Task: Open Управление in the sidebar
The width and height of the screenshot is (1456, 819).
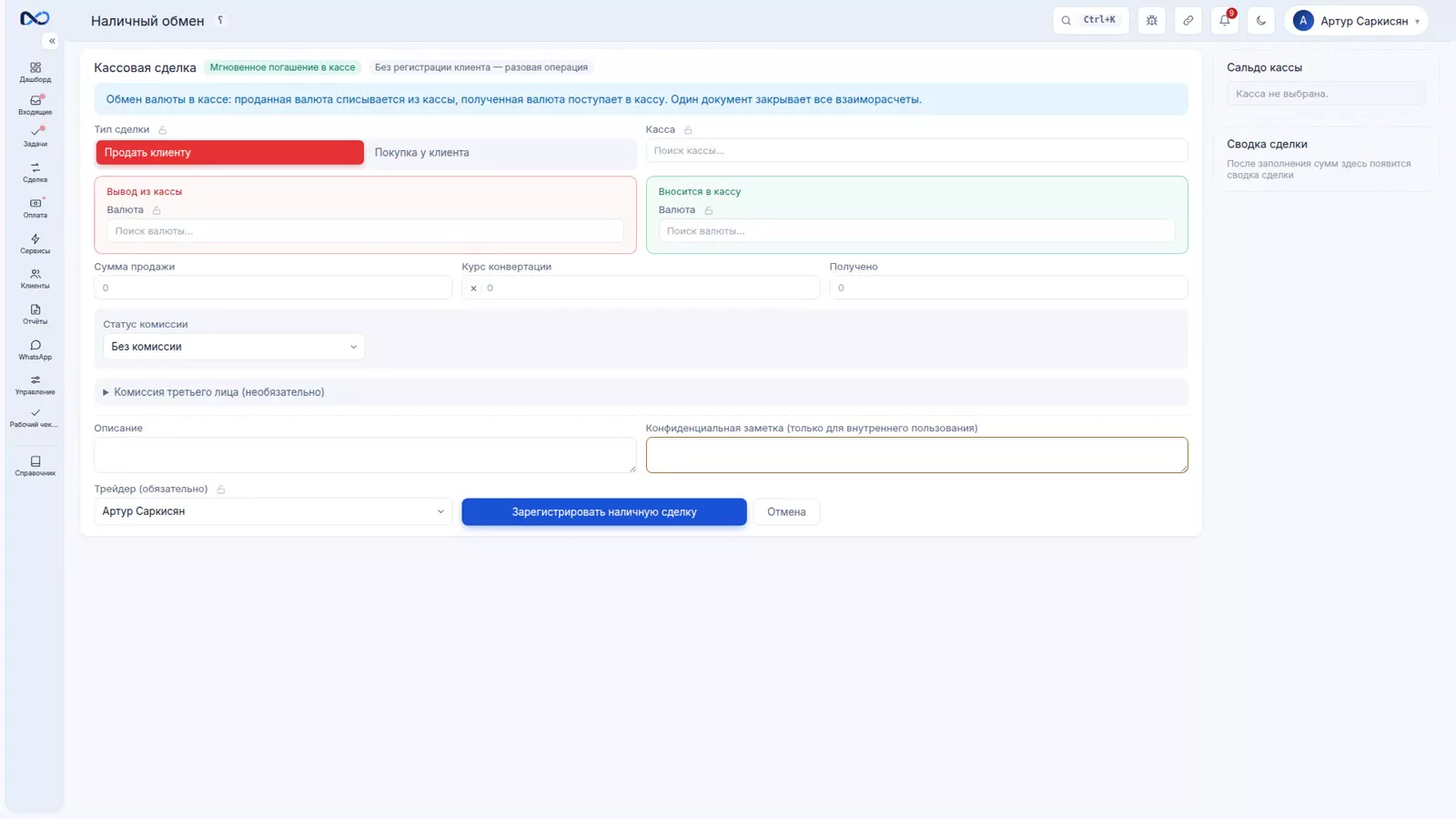Action: click(35, 385)
